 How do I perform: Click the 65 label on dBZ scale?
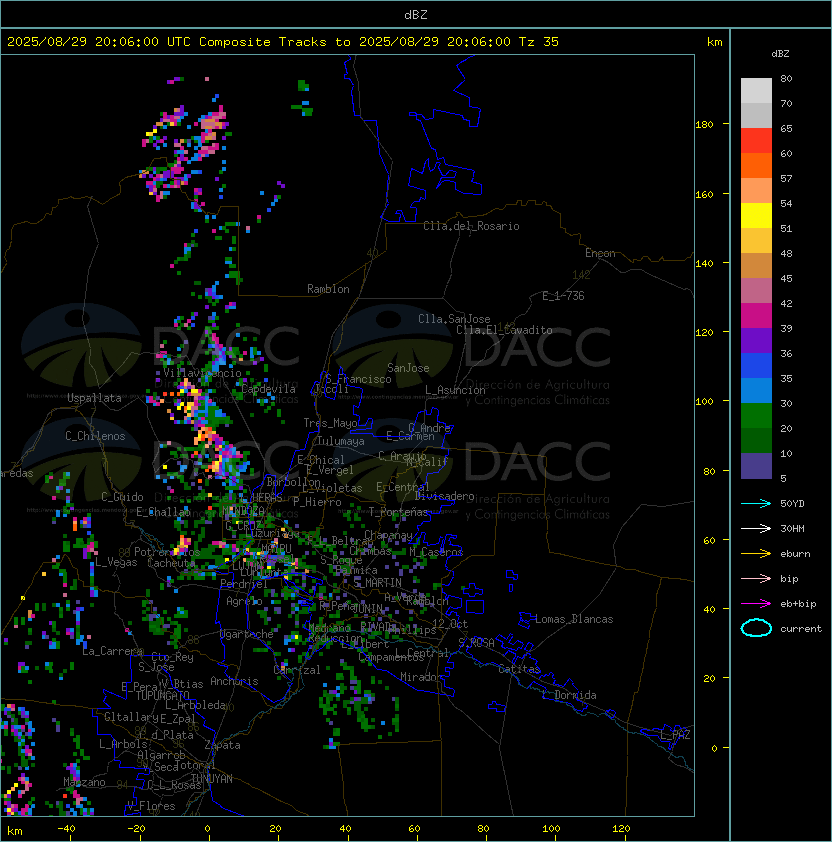[x=786, y=128]
